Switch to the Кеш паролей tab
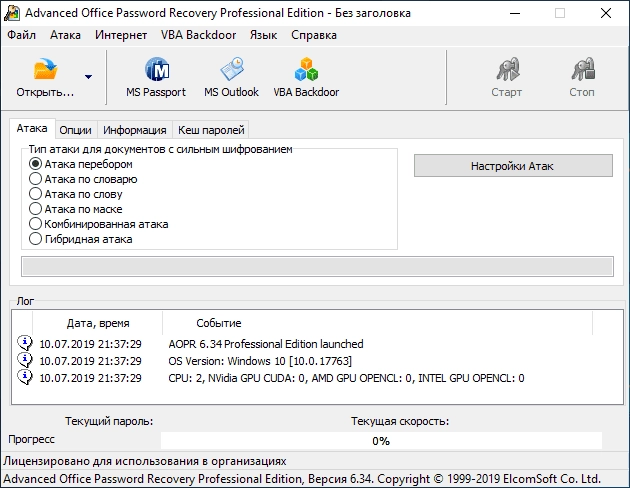The image size is (630, 488). pos(211,130)
